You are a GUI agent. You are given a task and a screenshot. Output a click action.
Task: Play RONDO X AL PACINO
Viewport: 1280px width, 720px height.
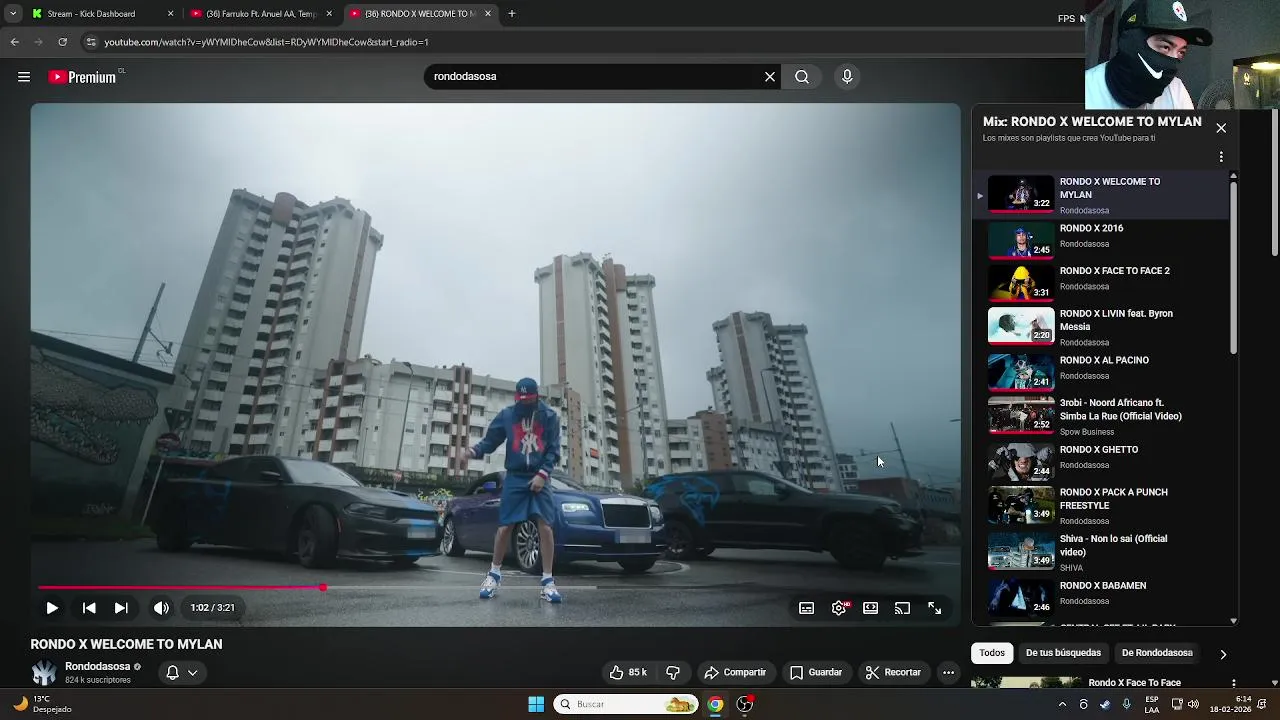(1100, 371)
